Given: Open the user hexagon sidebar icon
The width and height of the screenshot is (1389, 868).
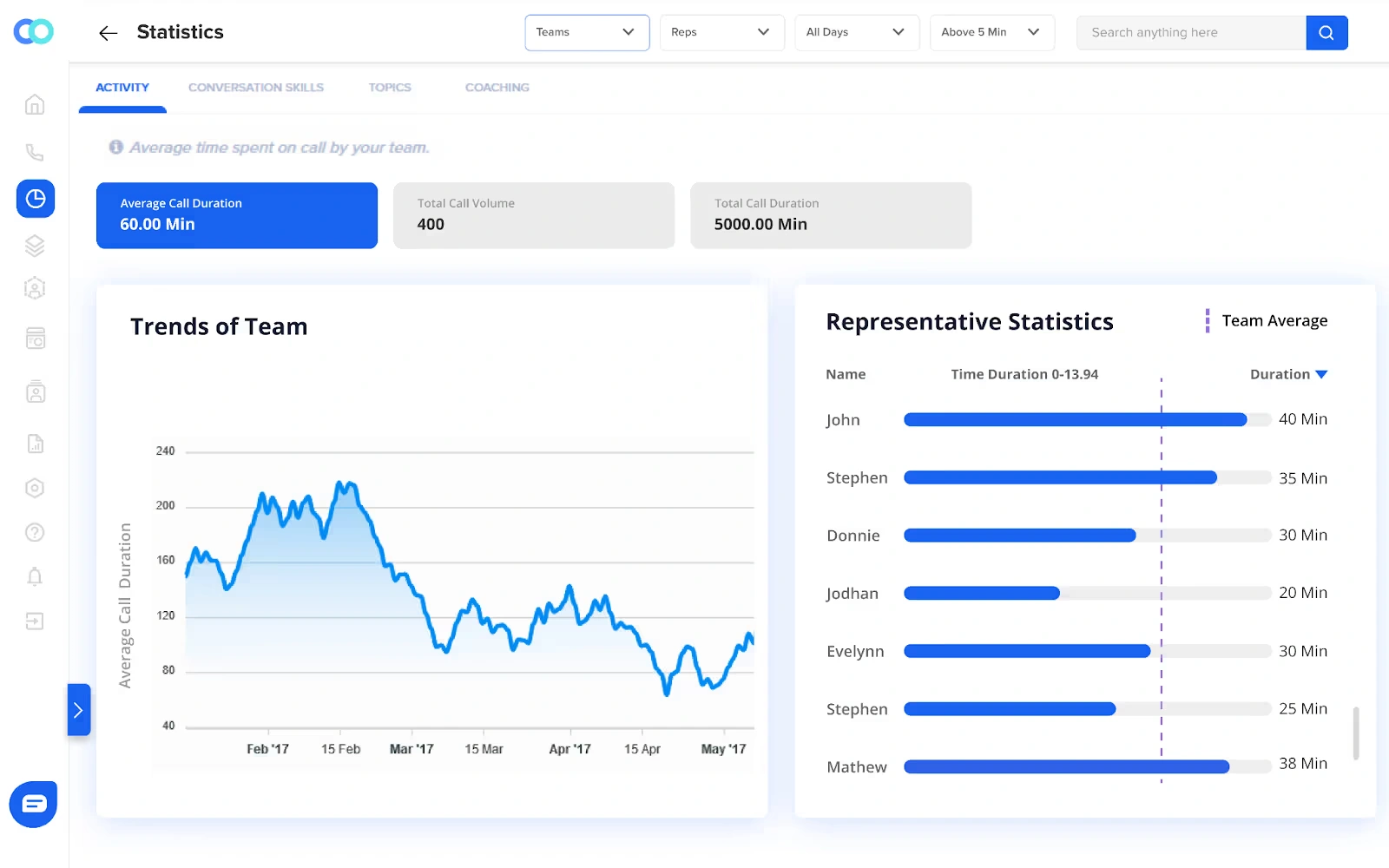Looking at the screenshot, I should click(35, 288).
